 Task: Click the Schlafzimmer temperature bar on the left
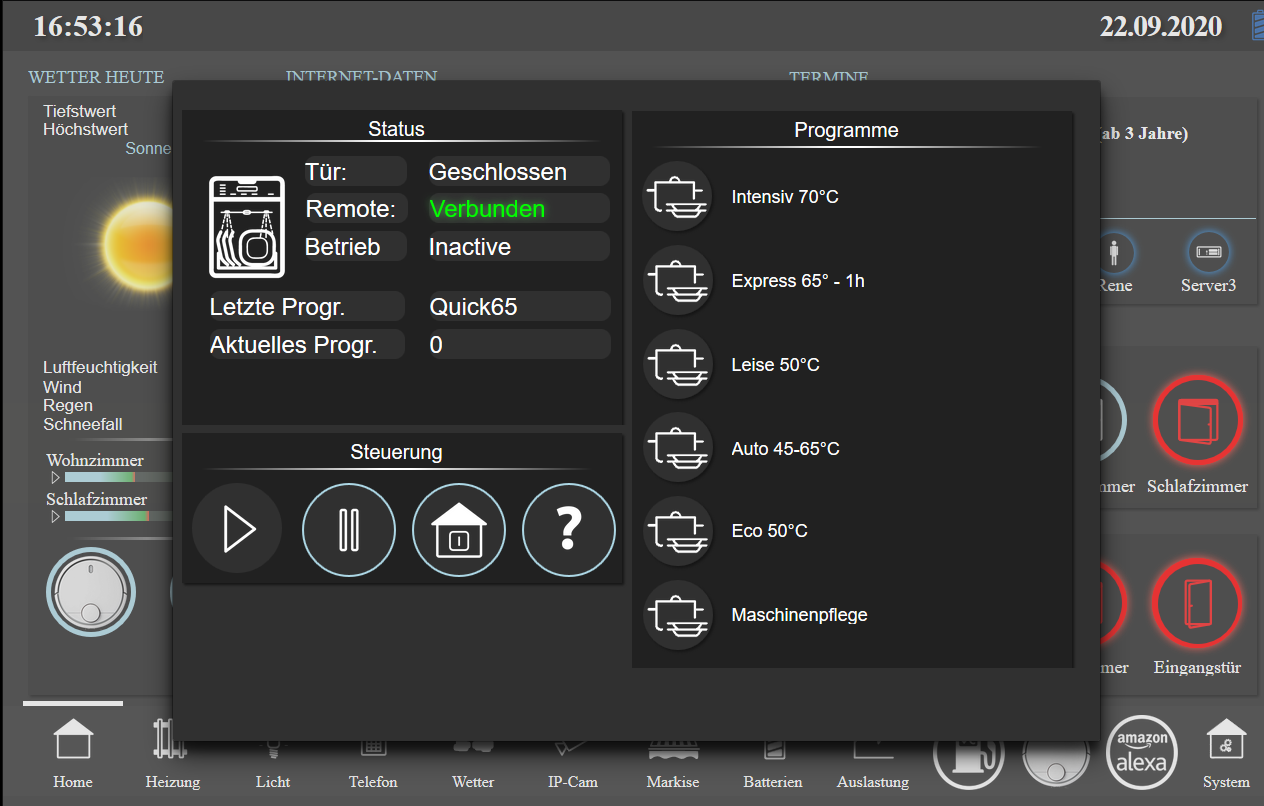(118, 516)
